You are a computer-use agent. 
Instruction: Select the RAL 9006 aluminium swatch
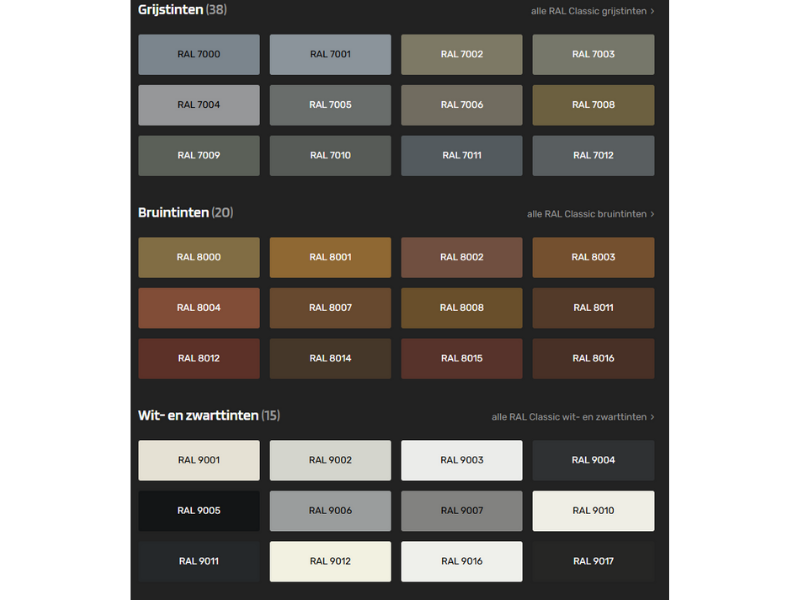point(330,511)
